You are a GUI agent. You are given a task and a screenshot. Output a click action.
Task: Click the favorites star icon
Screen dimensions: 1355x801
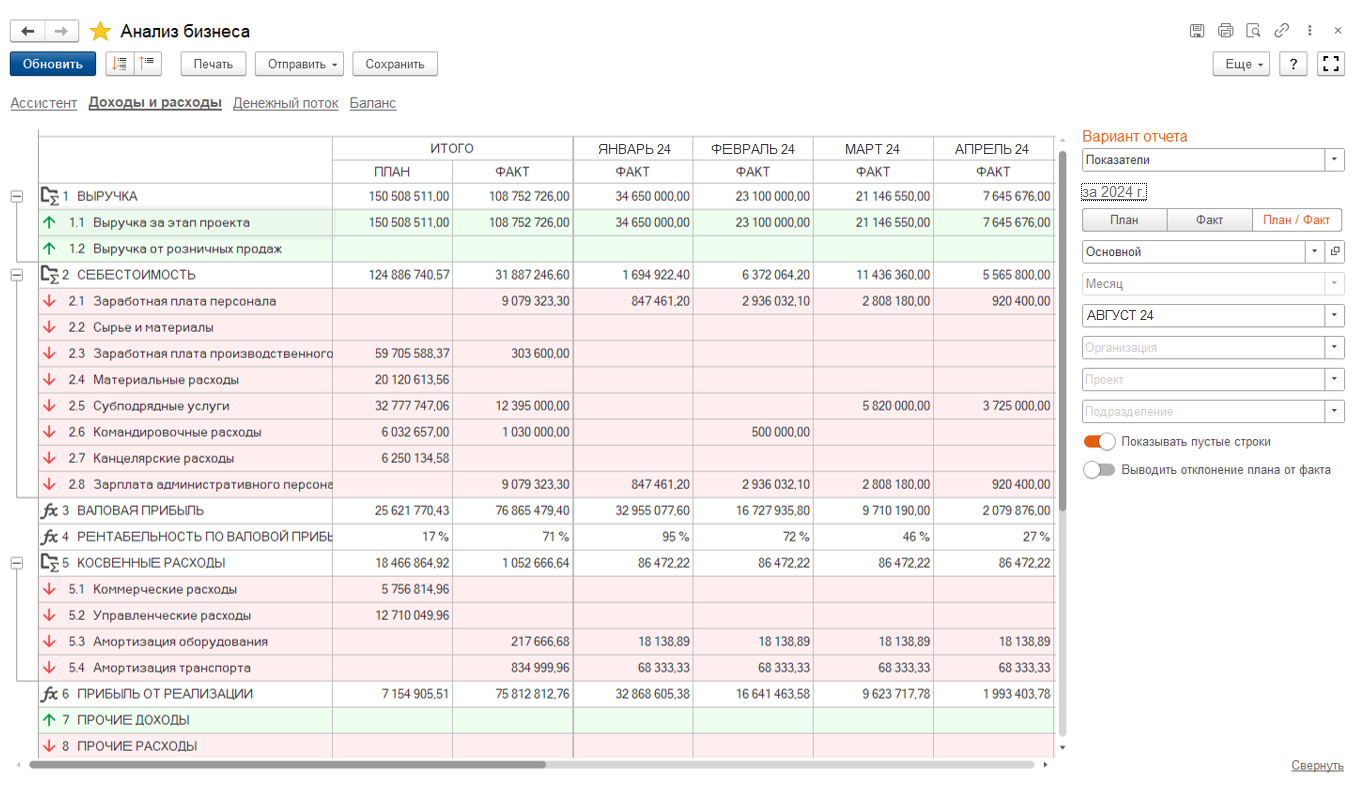pyautogui.click(x=100, y=32)
